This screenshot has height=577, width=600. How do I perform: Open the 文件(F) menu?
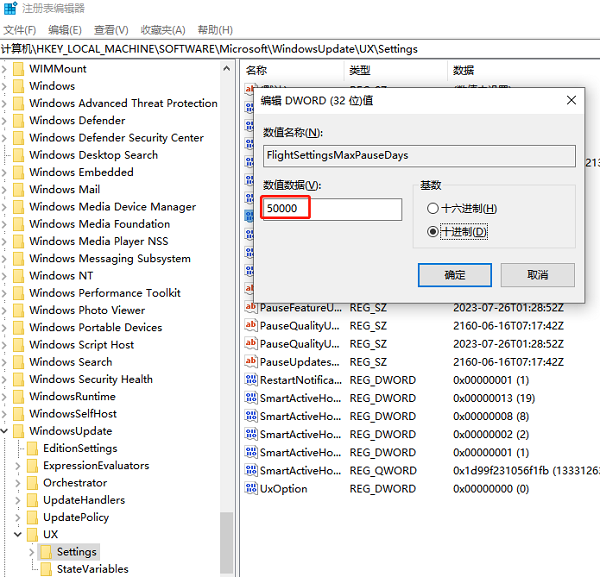coord(20,30)
